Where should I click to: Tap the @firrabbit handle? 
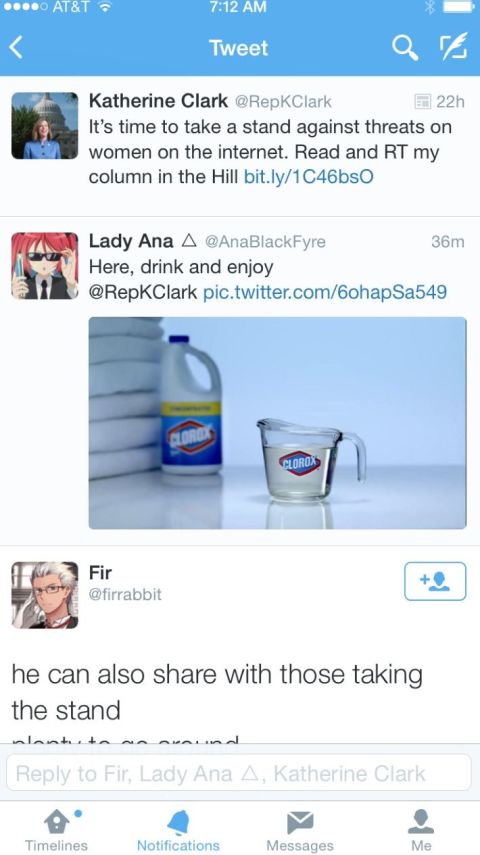pyautogui.click(x=125, y=594)
